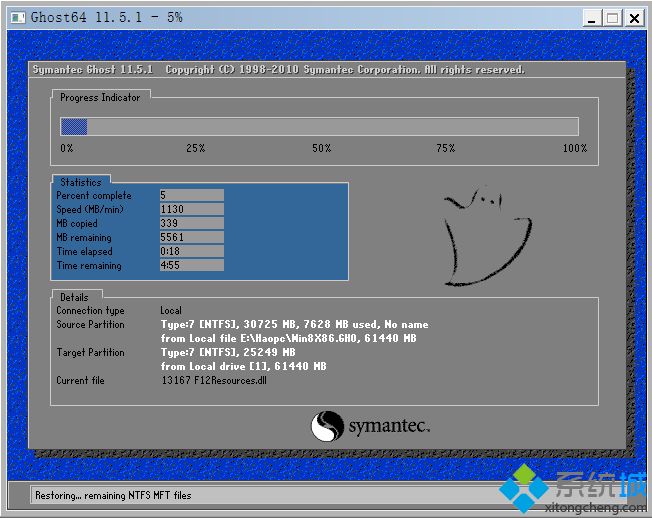This screenshot has height=518, width=652.
Task: Click the 25% progress marker
Action: coord(195,148)
